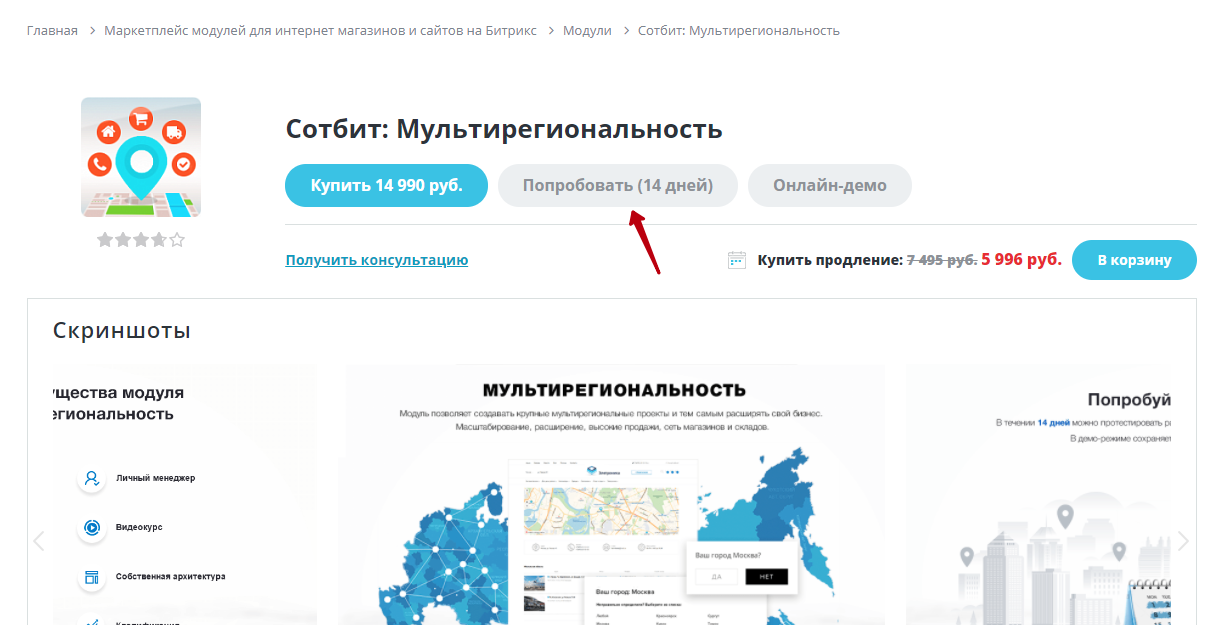Click the НЕТ button in the city popup
This screenshot has width=1224, height=625.
click(767, 577)
